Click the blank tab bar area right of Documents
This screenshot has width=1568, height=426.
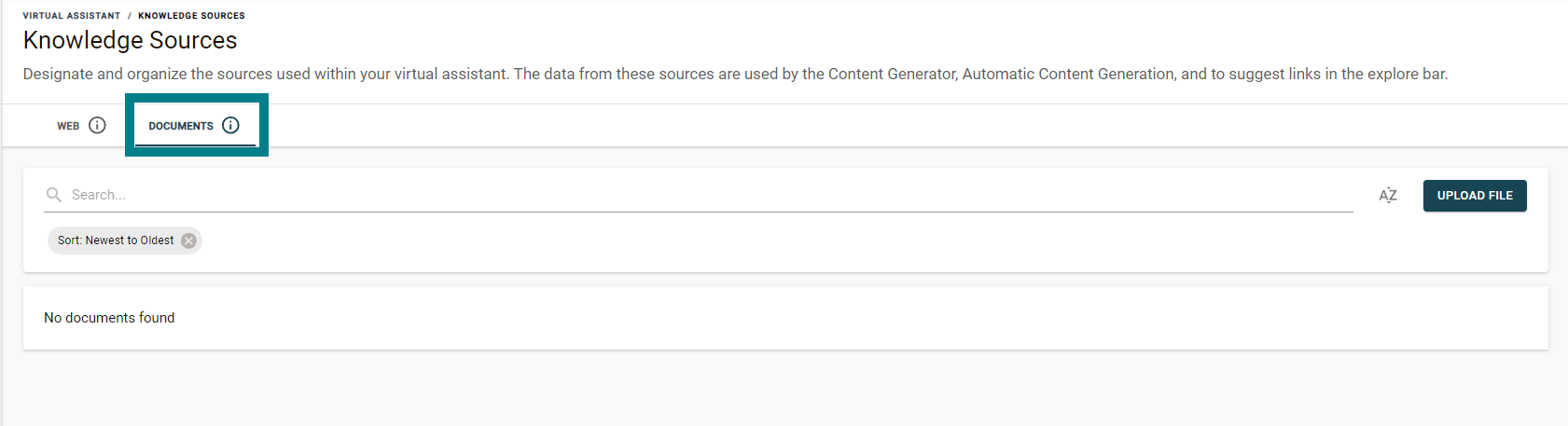pos(840,126)
